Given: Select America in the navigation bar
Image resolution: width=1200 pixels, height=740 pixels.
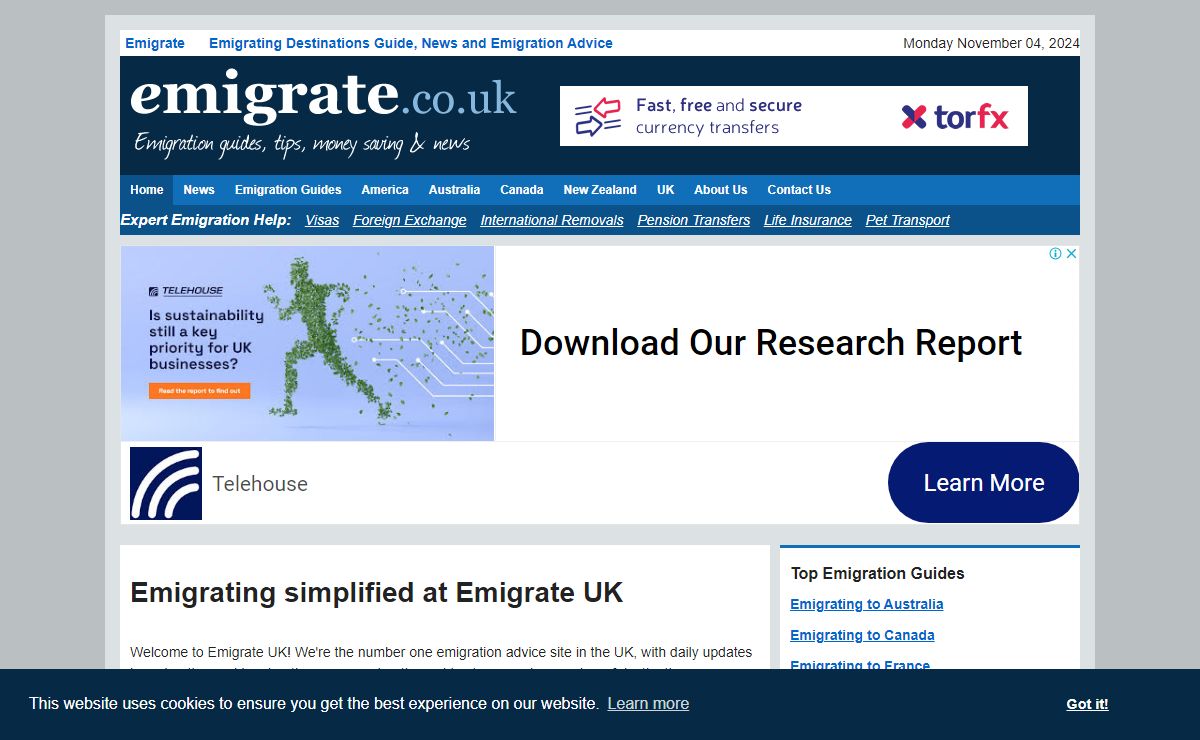Looking at the screenshot, I should point(385,190).
